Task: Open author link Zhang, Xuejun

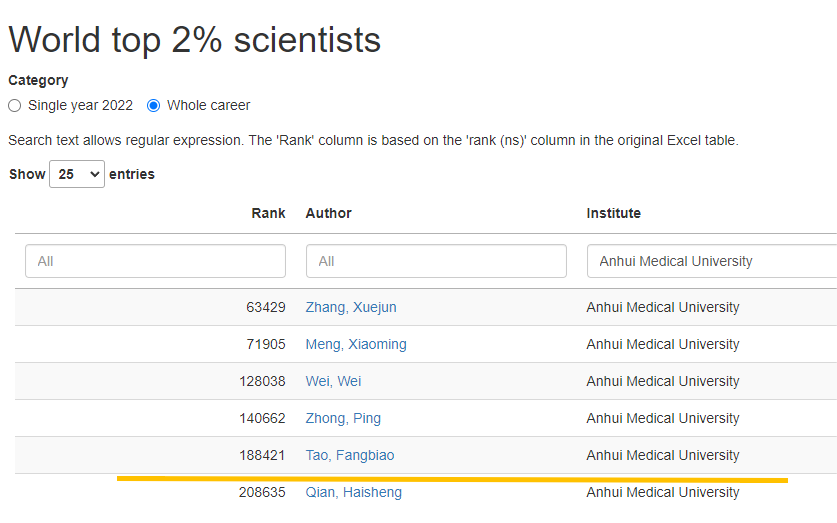Action: [351, 307]
